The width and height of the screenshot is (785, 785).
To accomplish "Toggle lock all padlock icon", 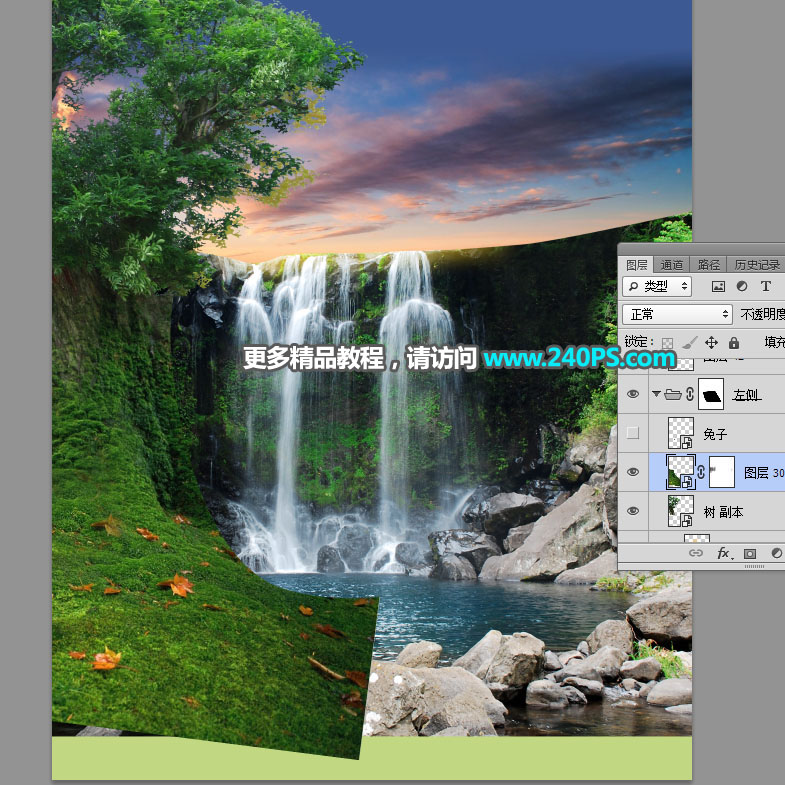I will coord(733,342).
